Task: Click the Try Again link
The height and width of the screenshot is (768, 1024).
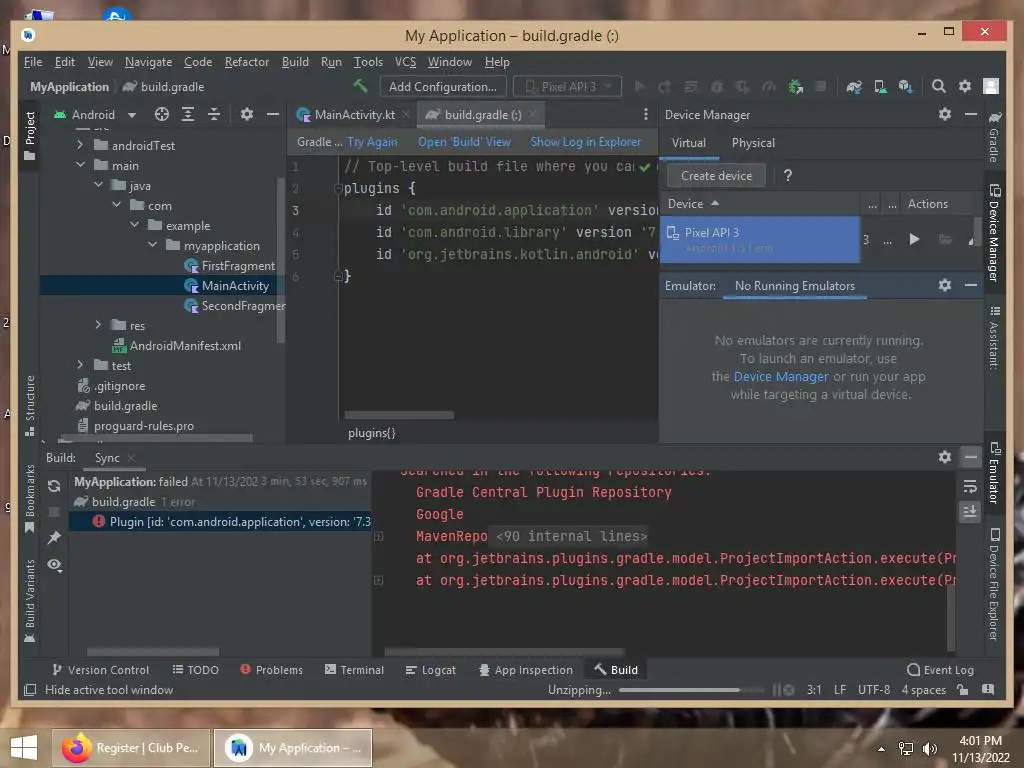Action: [x=372, y=142]
